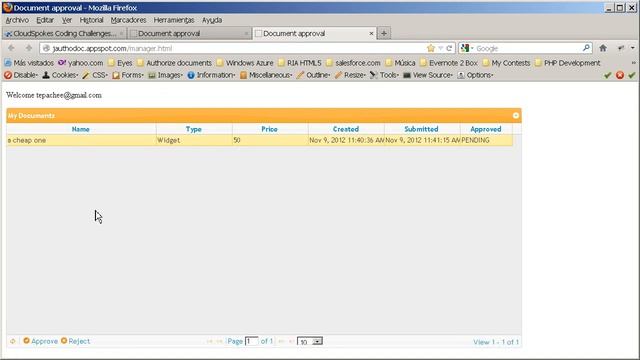This screenshot has width=640, height=360.
Task: Sort by the Price column header
Action: (x=269, y=129)
